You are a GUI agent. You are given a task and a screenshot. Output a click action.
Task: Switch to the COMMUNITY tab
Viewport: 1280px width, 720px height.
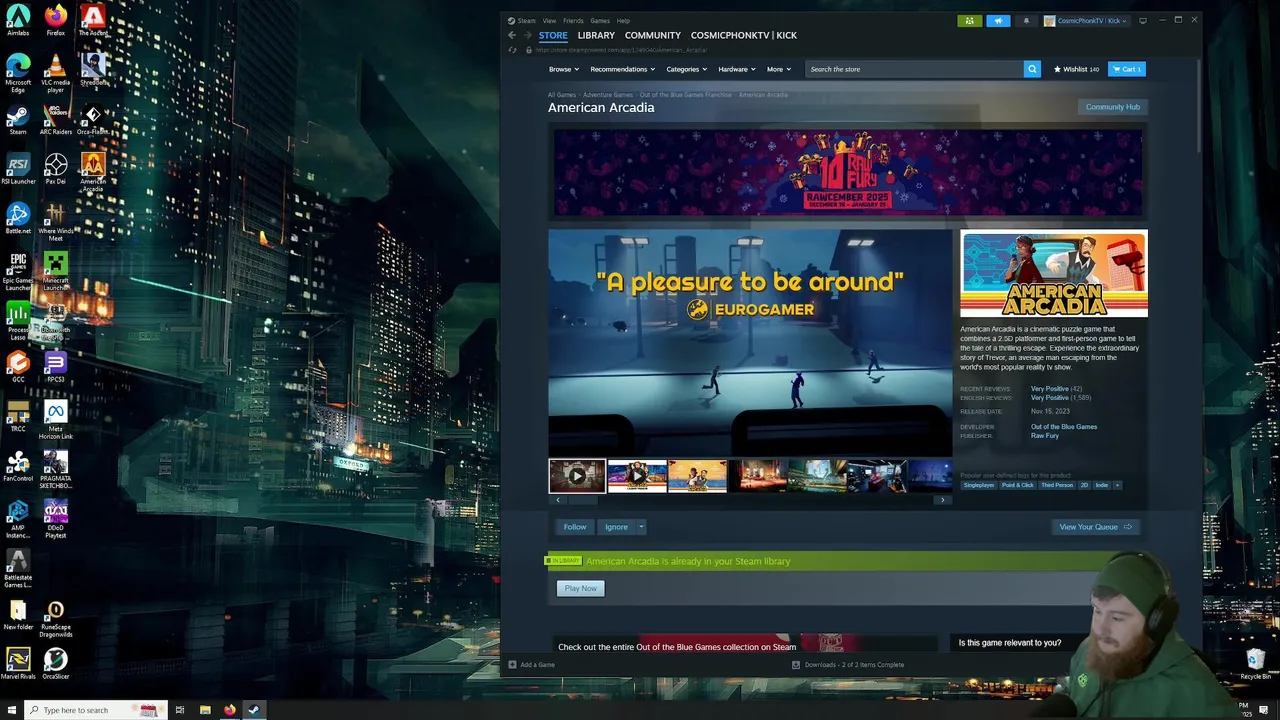(652, 35)
